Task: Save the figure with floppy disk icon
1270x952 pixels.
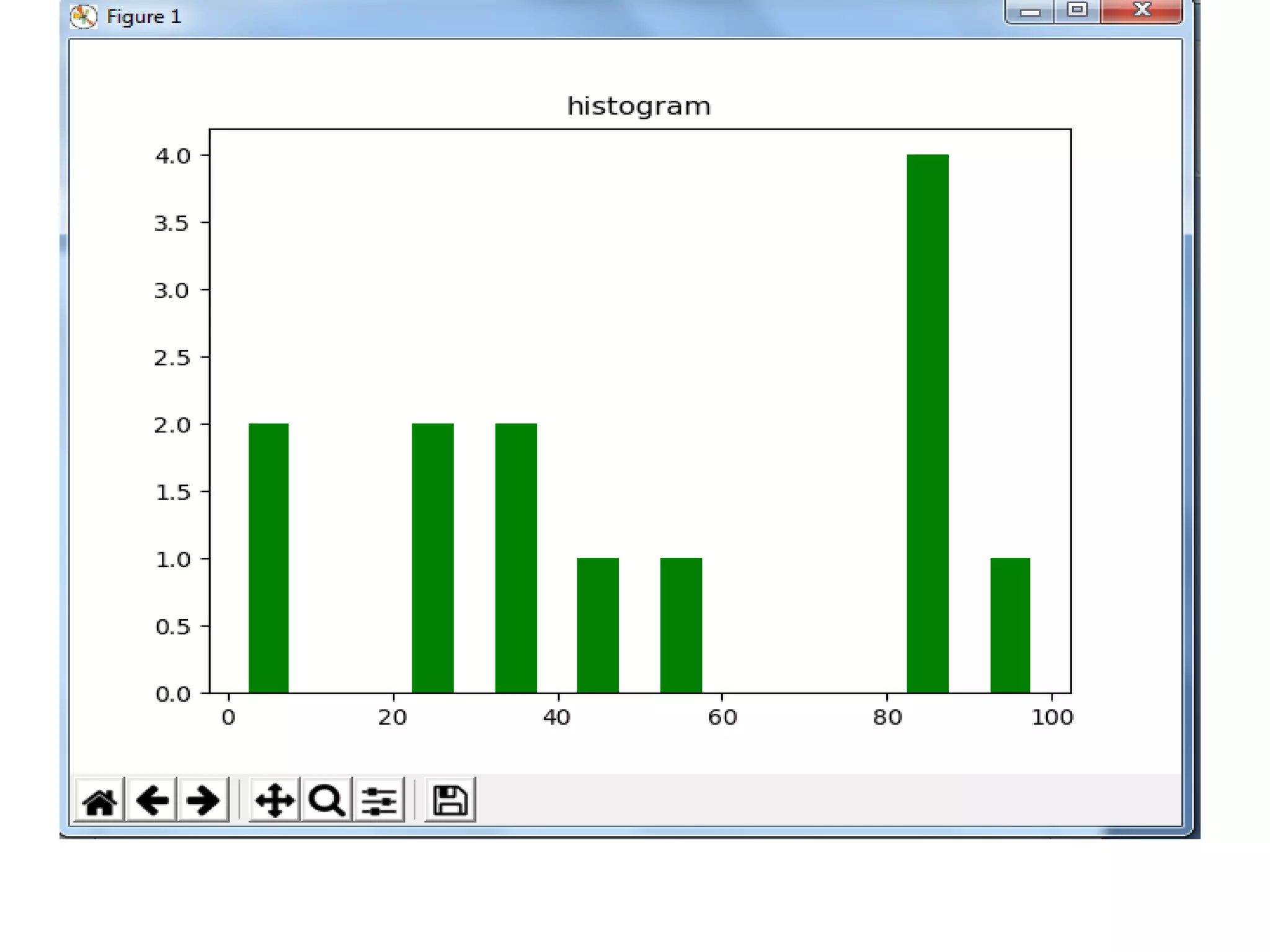Action: point(450,800)
